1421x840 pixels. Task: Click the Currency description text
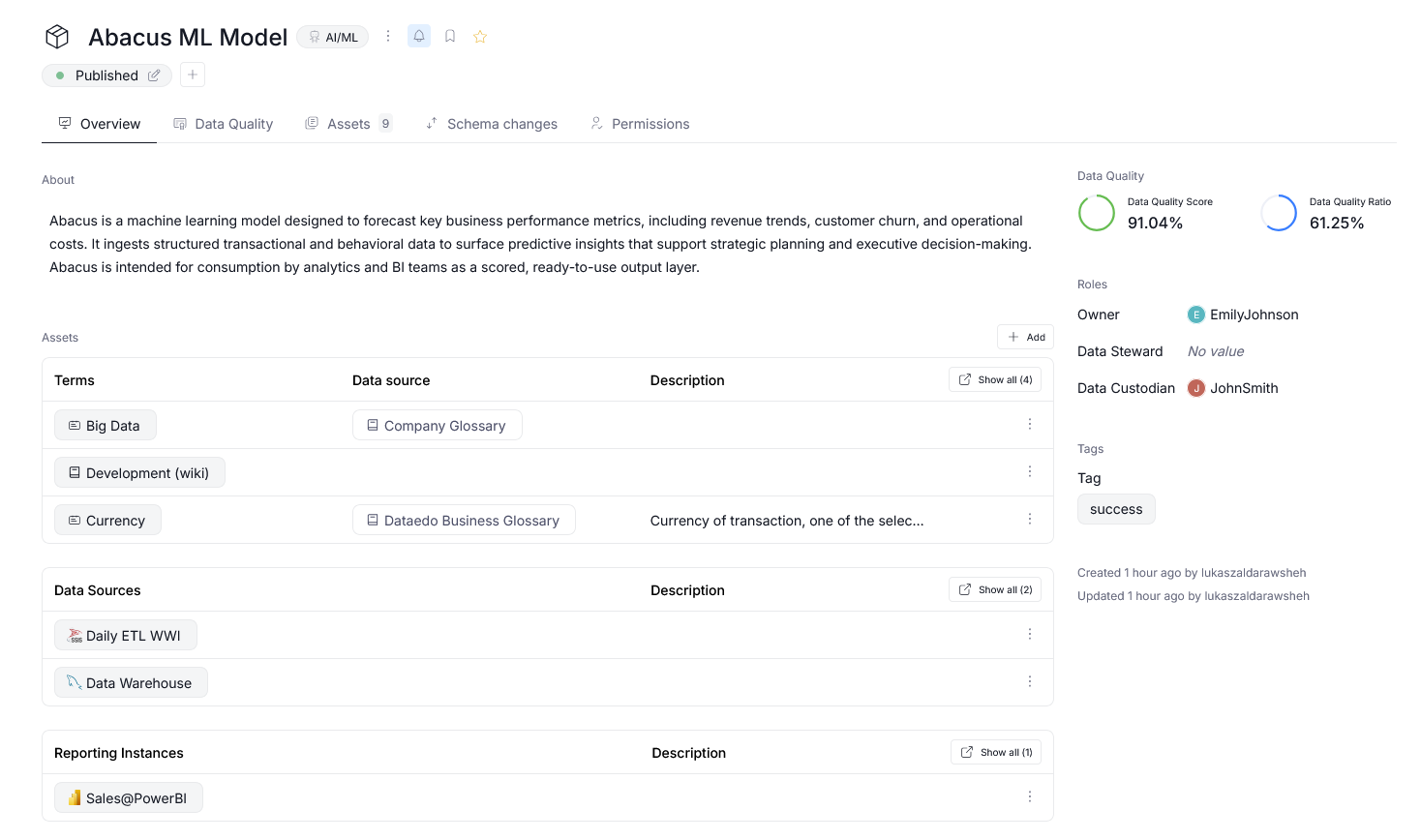(x=787, y=521)
